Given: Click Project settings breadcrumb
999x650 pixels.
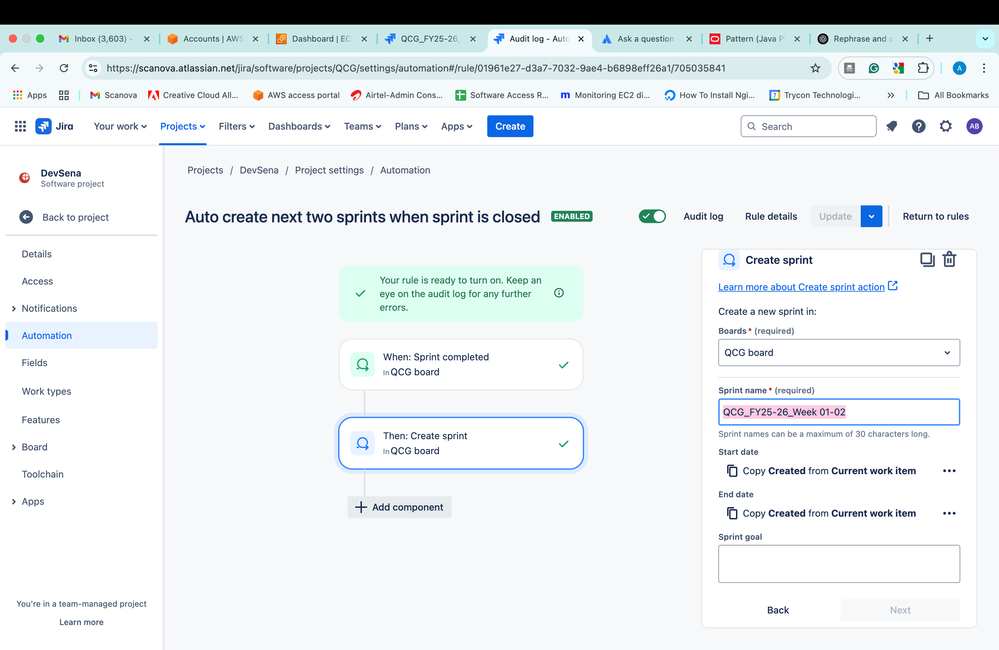Looking at the screenshot, I should 329,170.
